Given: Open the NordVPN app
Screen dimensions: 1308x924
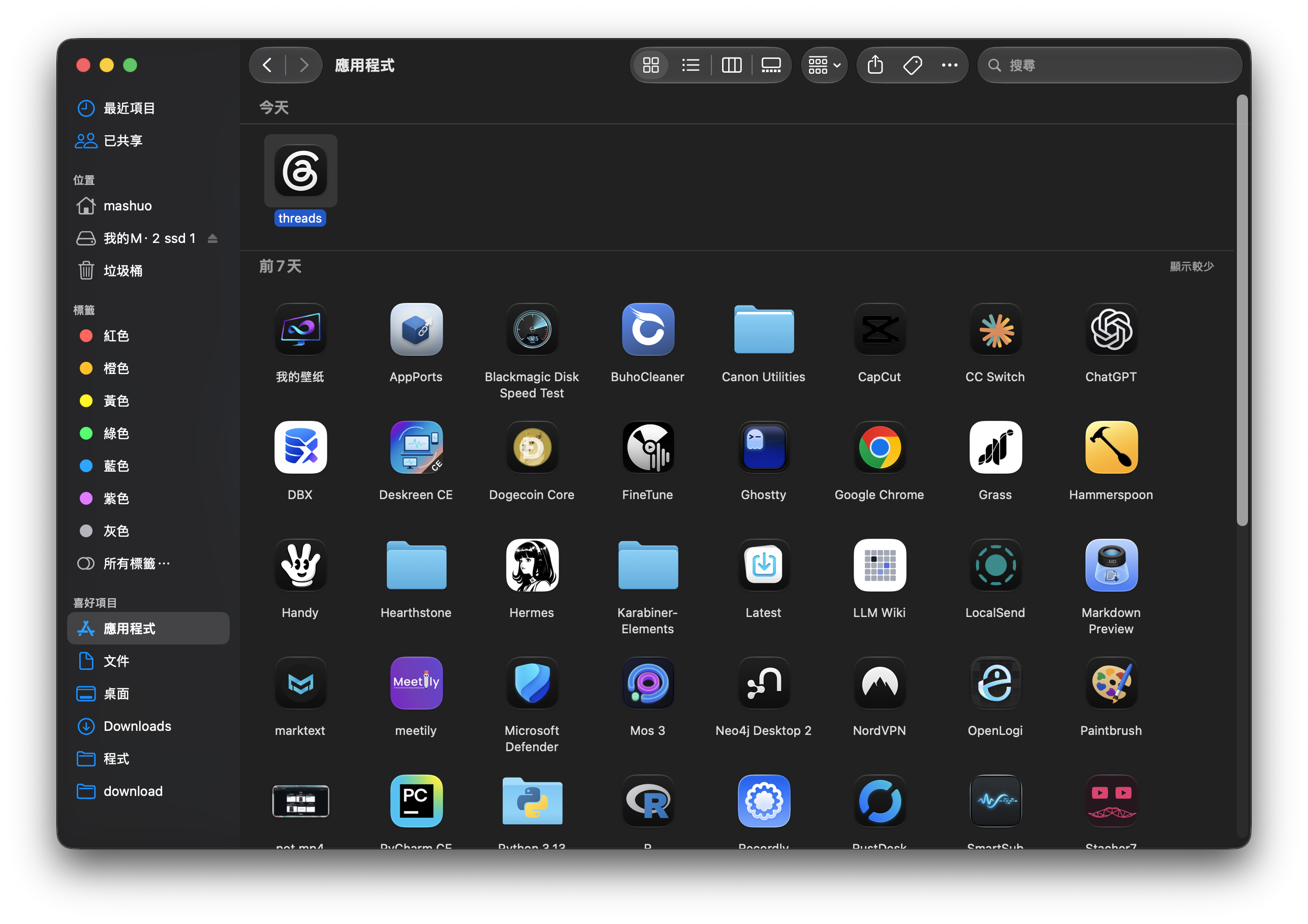Looking at the screenshot, I should click(x=880, y=683).
